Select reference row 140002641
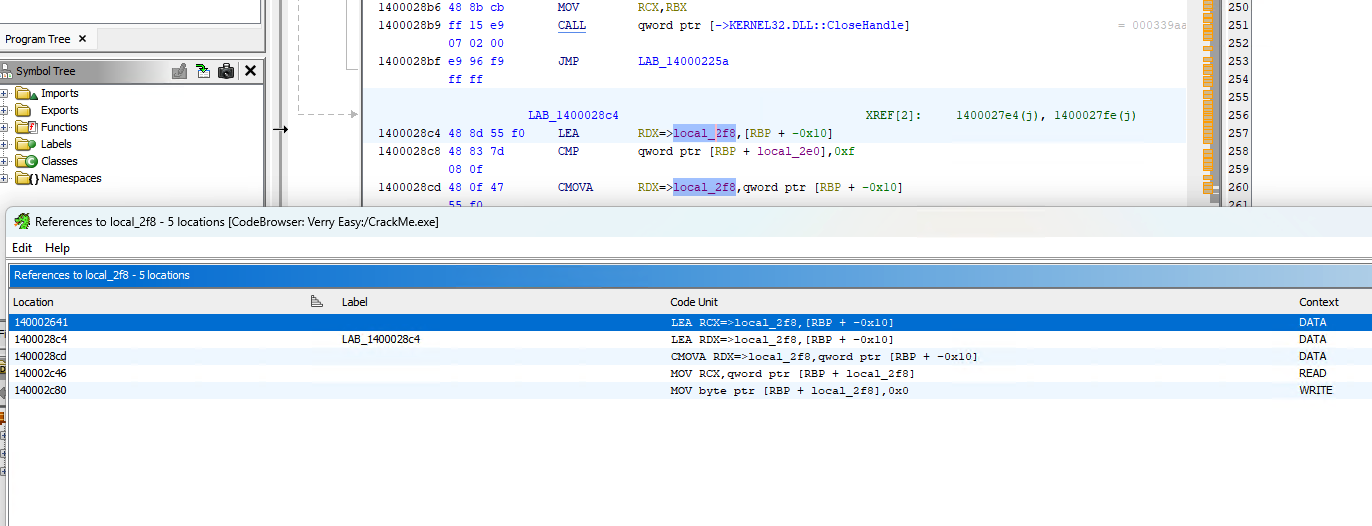Screen dimensions: 1372x526 pos(690,322)
